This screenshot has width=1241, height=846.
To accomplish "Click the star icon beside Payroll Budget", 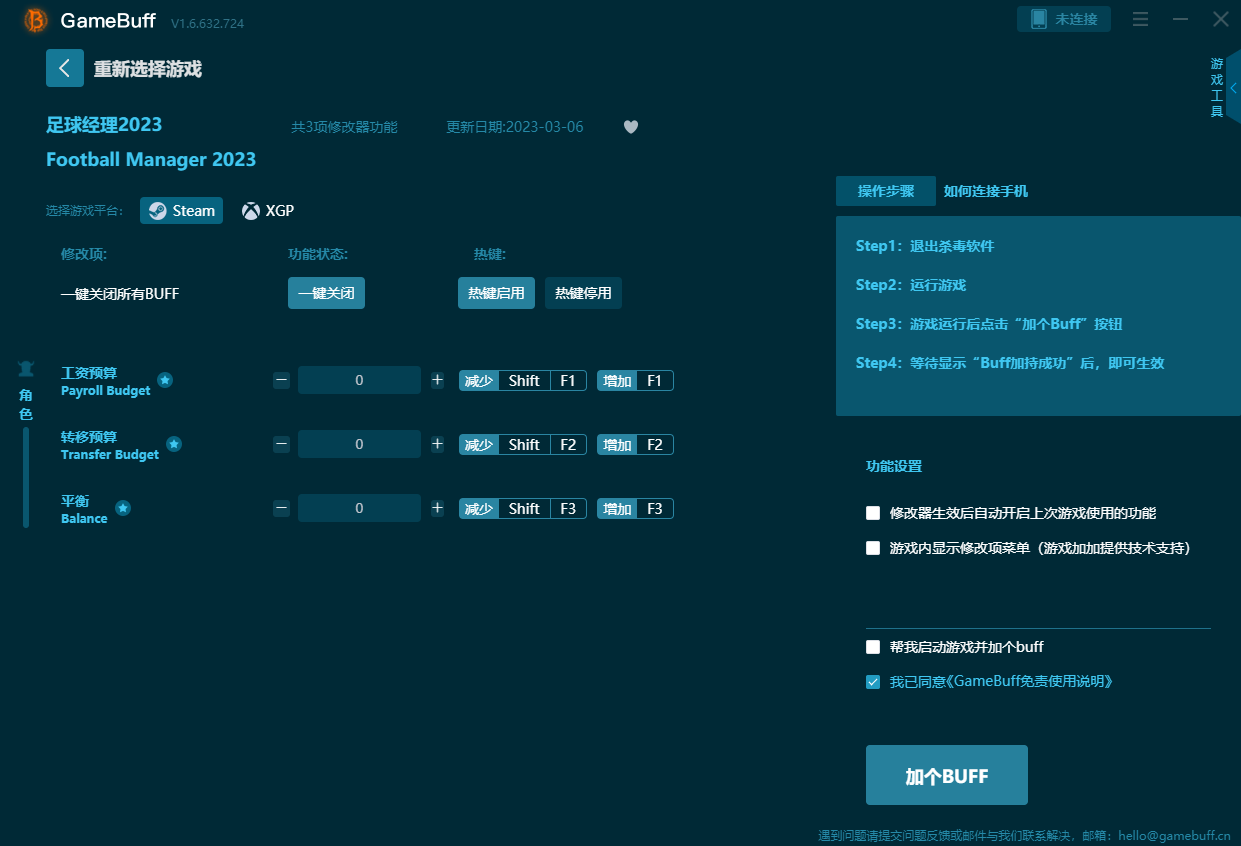I will 165,380.
